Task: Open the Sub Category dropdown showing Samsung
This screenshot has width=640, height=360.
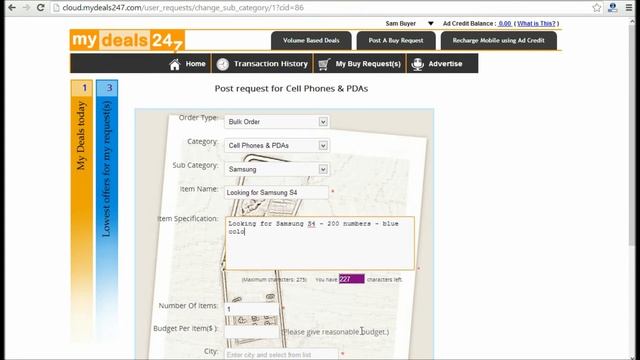Action: point(277,169)
